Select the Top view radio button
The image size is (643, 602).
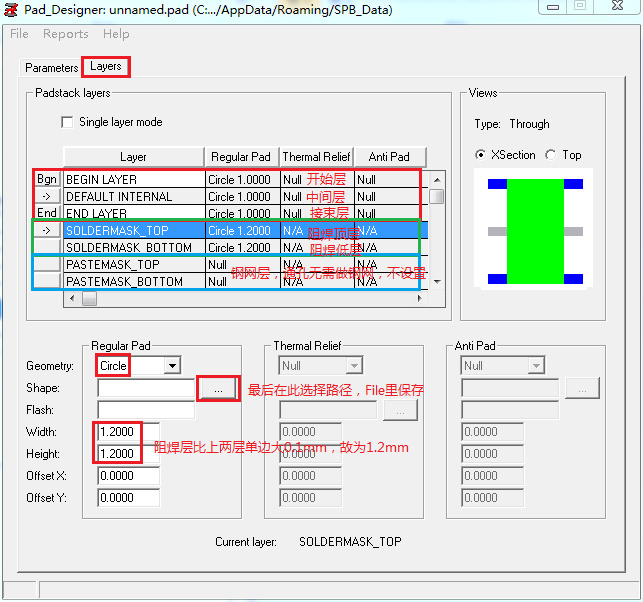551,155
